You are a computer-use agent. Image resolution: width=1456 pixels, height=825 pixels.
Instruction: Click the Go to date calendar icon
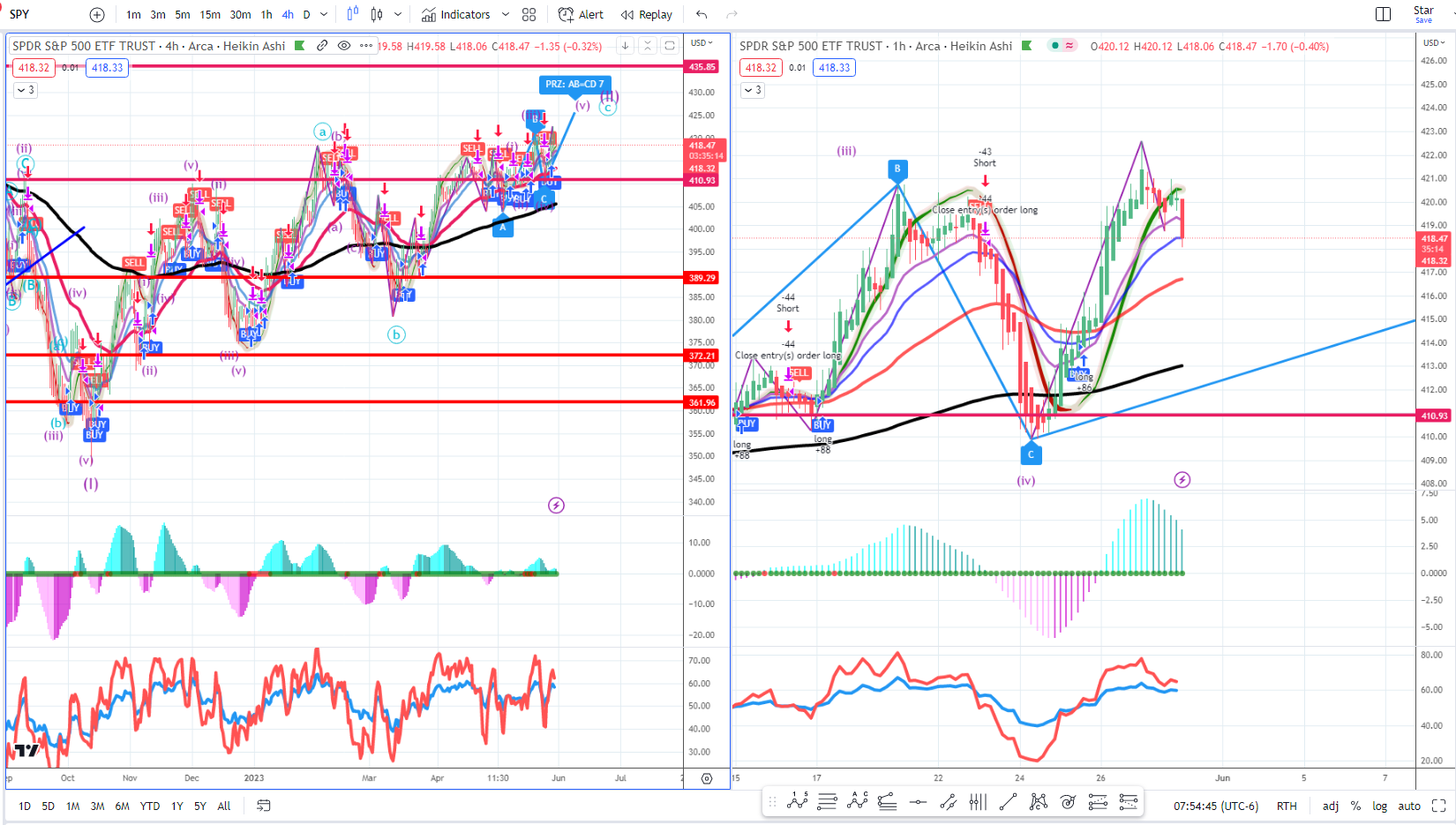coord(263,806)
